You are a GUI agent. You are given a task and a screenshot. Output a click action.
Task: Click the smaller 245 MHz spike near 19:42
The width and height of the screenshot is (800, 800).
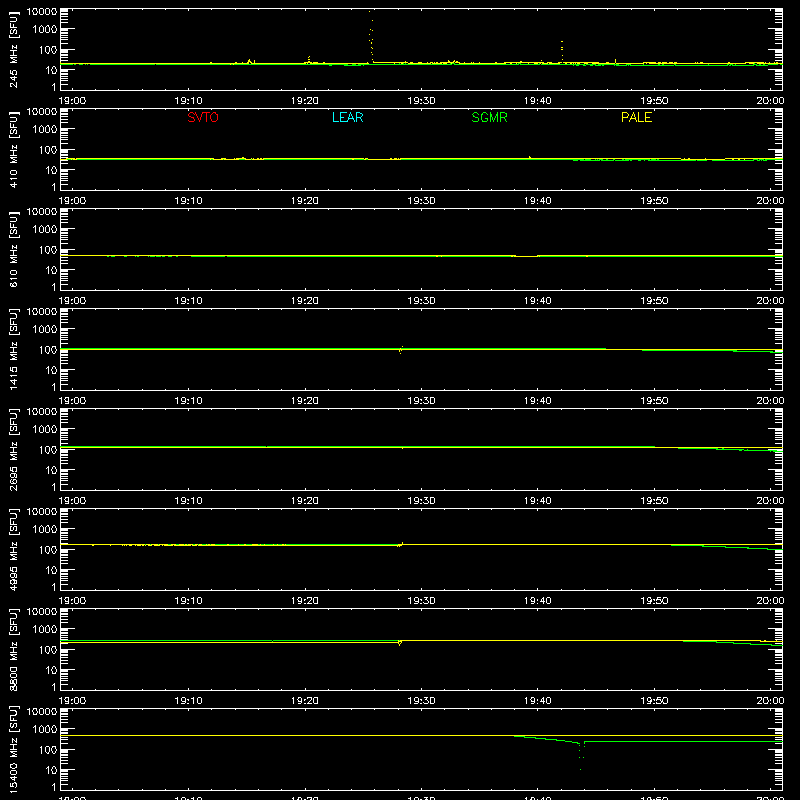[562, 51]
